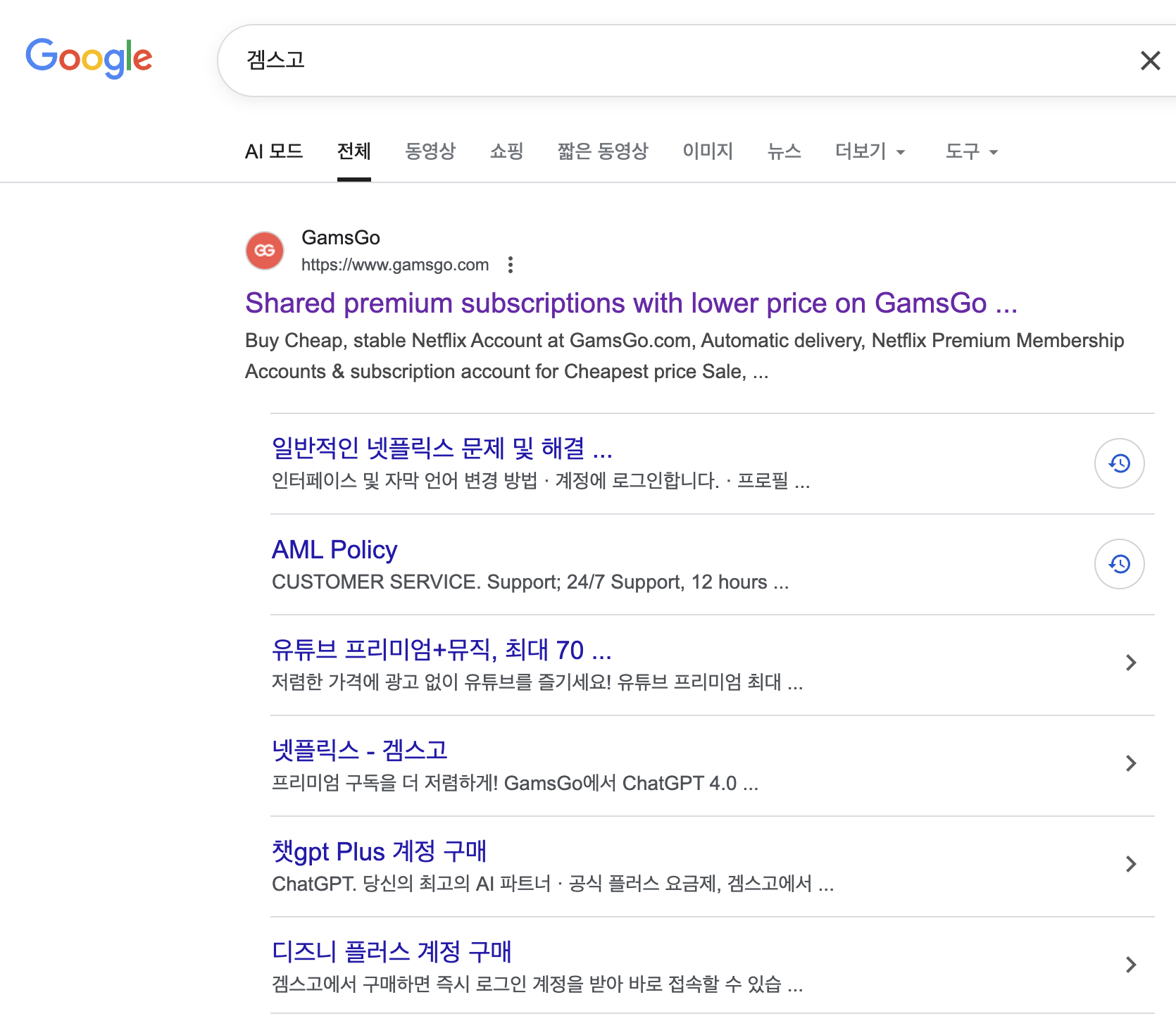The width and height of the screenshot is (1176, 1021).
Task: Click the Google logo
Action: (89, 58)
